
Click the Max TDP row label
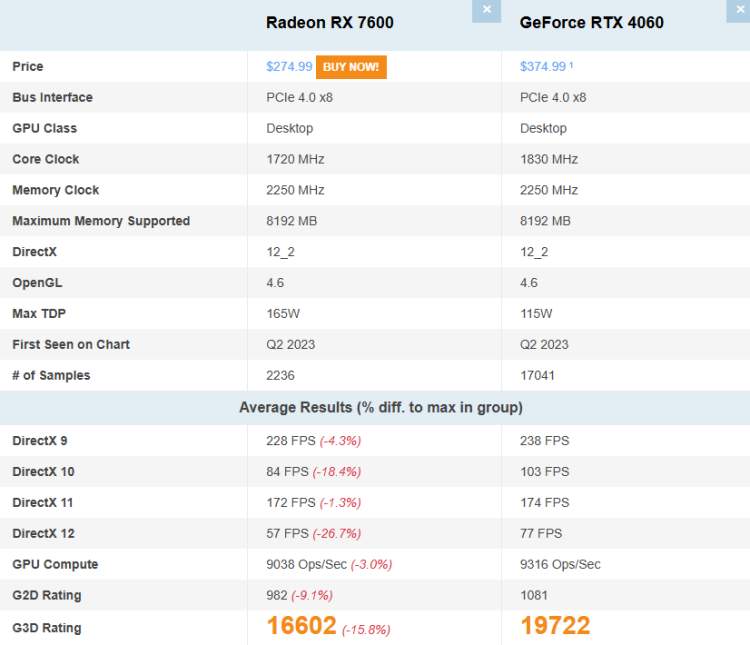(39, 313)
